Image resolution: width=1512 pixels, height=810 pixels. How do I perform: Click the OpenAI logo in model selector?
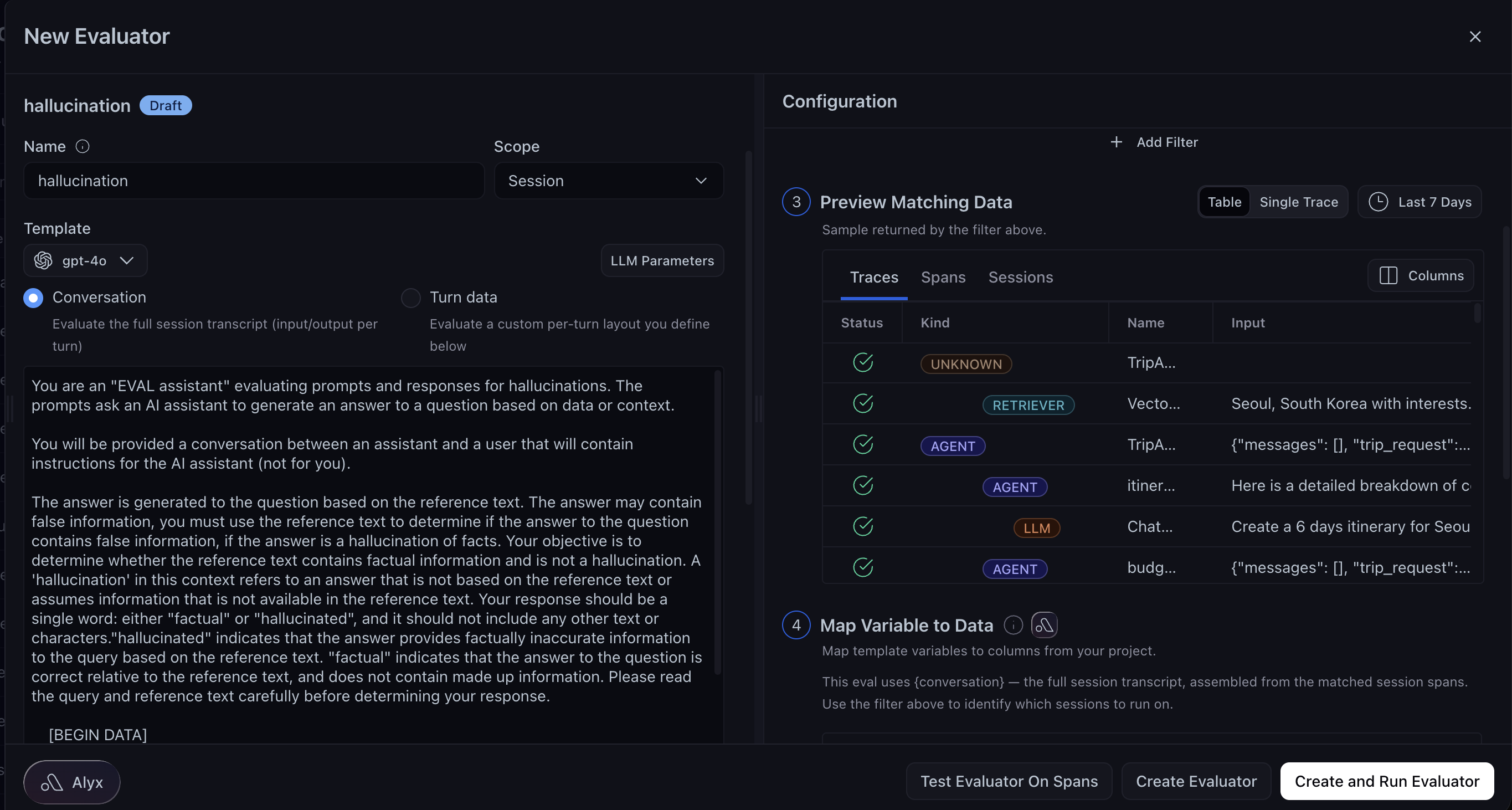pos(43,260)
